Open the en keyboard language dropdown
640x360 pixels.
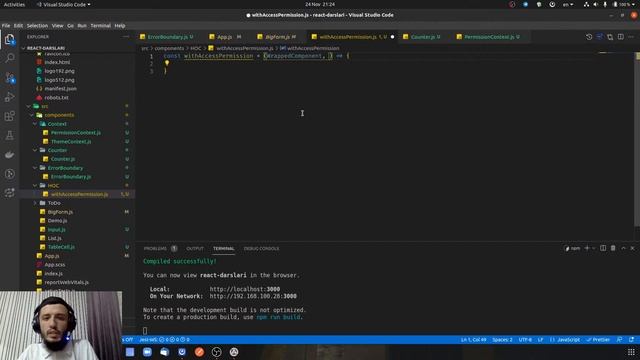(568, 4)
